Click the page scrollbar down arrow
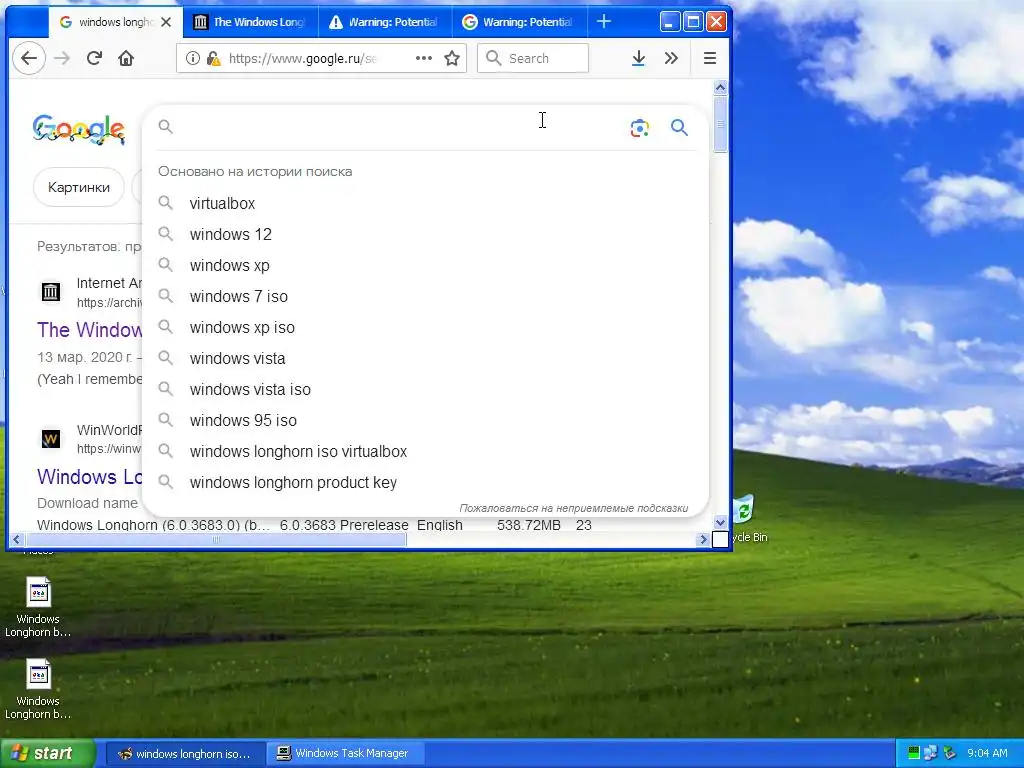This screenshot has height=768, width=1024. (x=720, y=522)
